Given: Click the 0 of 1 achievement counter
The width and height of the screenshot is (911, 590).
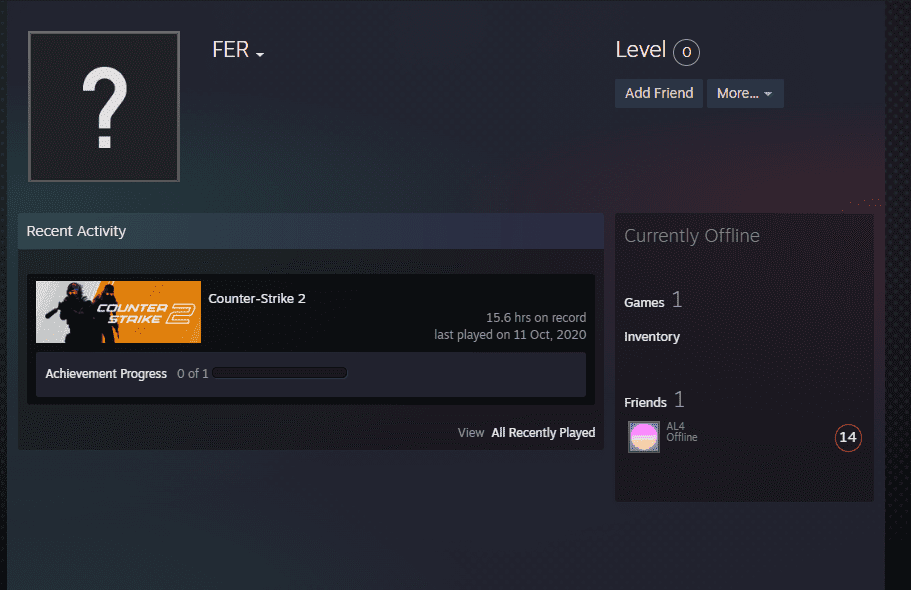Looking at the screenshot, I should 192,373.
